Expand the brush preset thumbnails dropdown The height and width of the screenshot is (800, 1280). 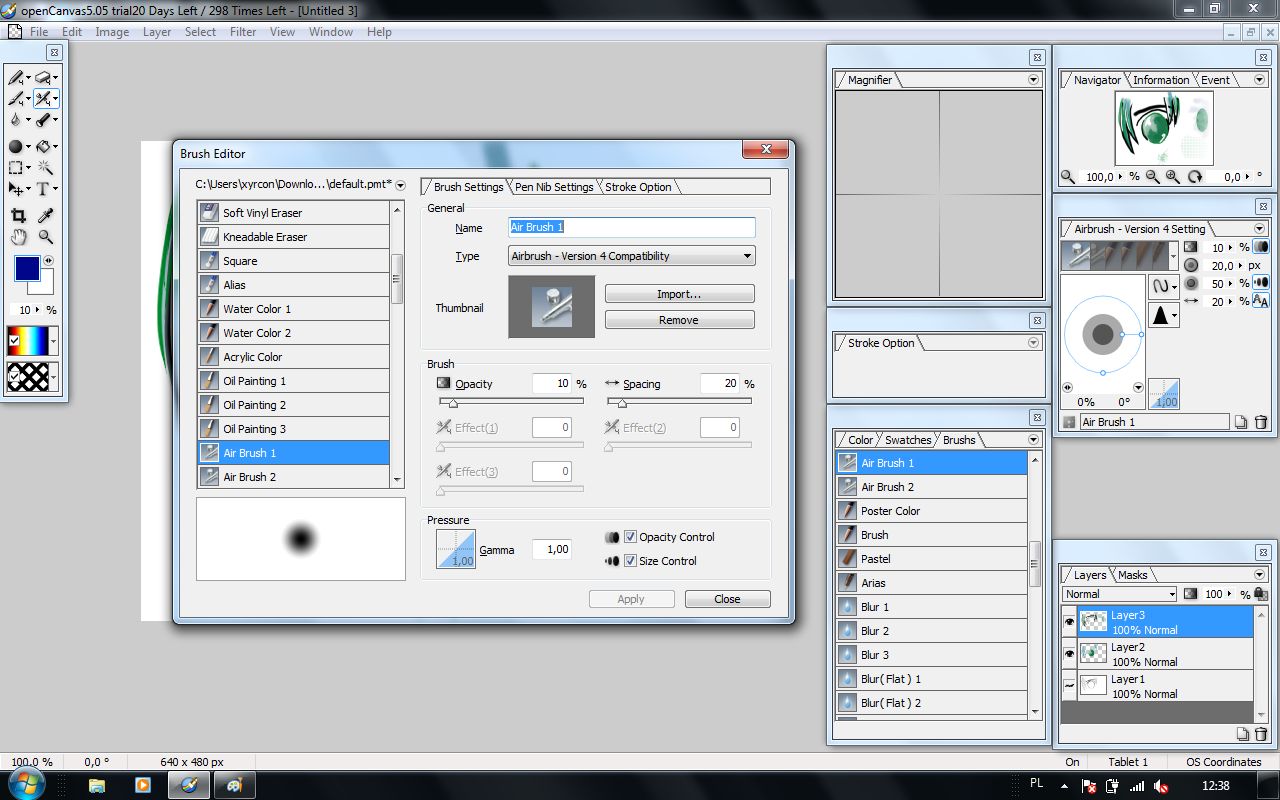pyautogui.click(x=1175, y=255)
